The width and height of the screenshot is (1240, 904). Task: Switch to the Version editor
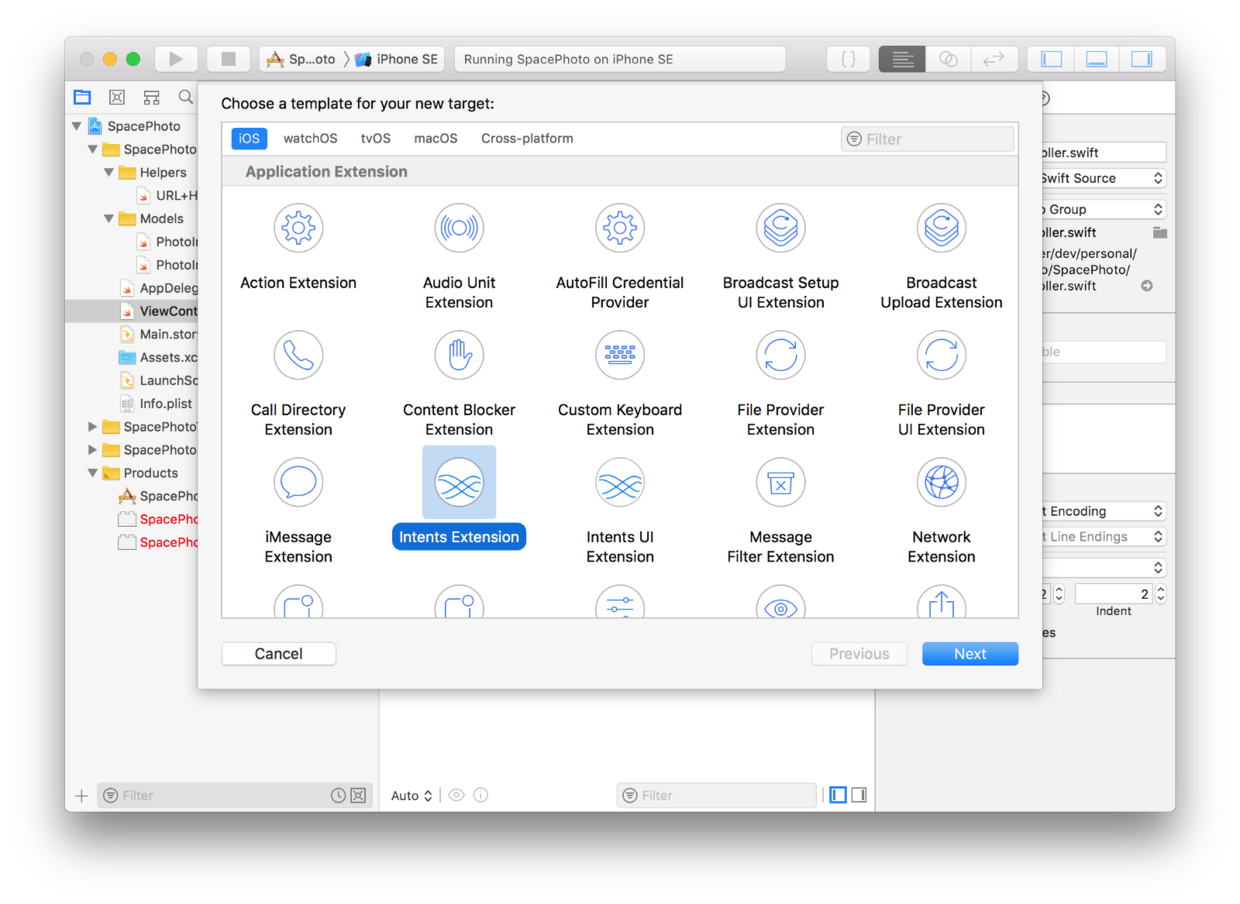pos(993,59)
